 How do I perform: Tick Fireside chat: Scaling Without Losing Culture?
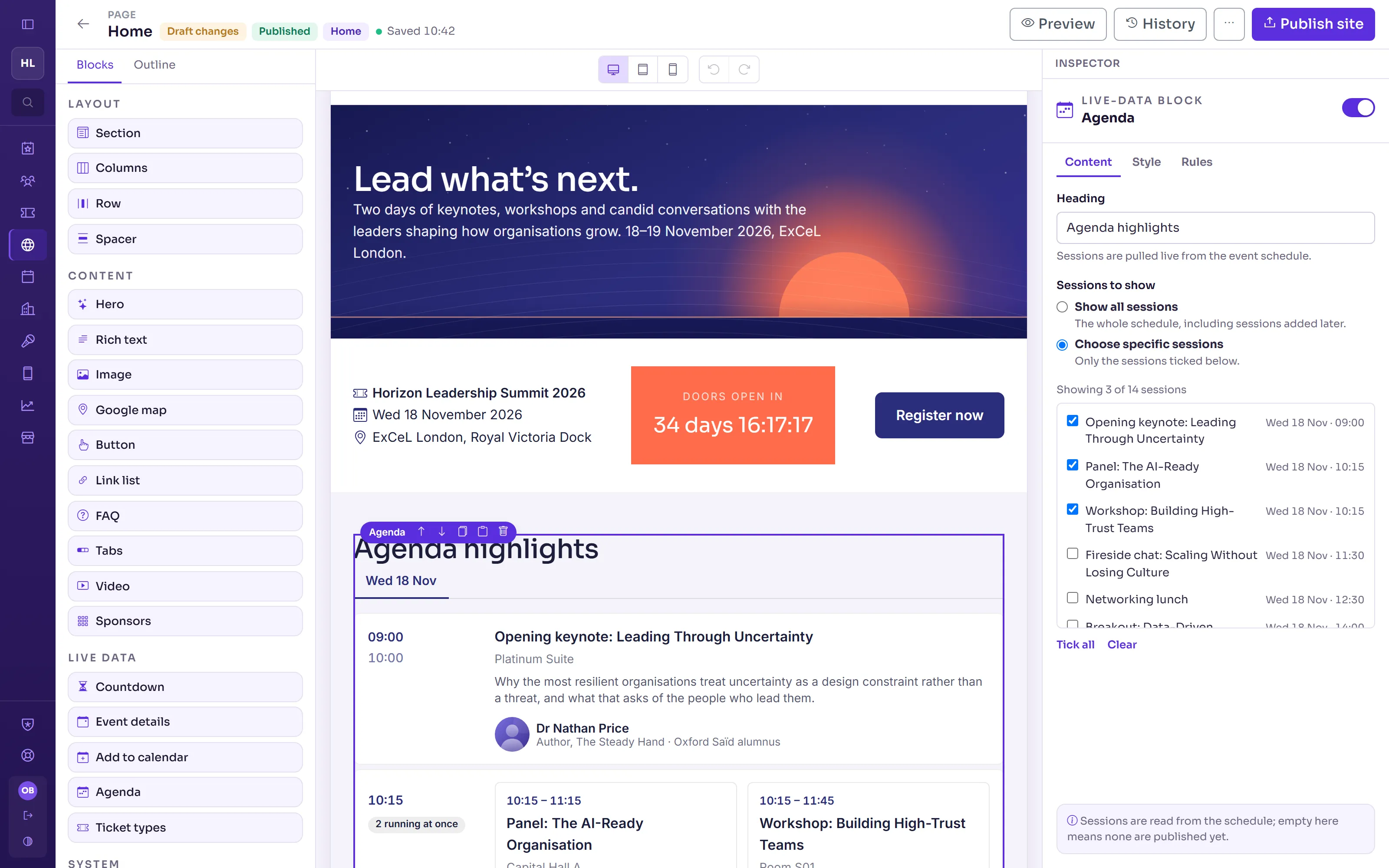coord(1072,554)
